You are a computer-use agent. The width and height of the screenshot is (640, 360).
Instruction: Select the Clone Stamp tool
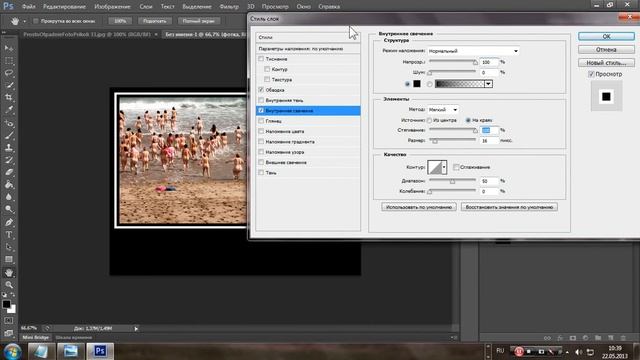pos(9,147)
